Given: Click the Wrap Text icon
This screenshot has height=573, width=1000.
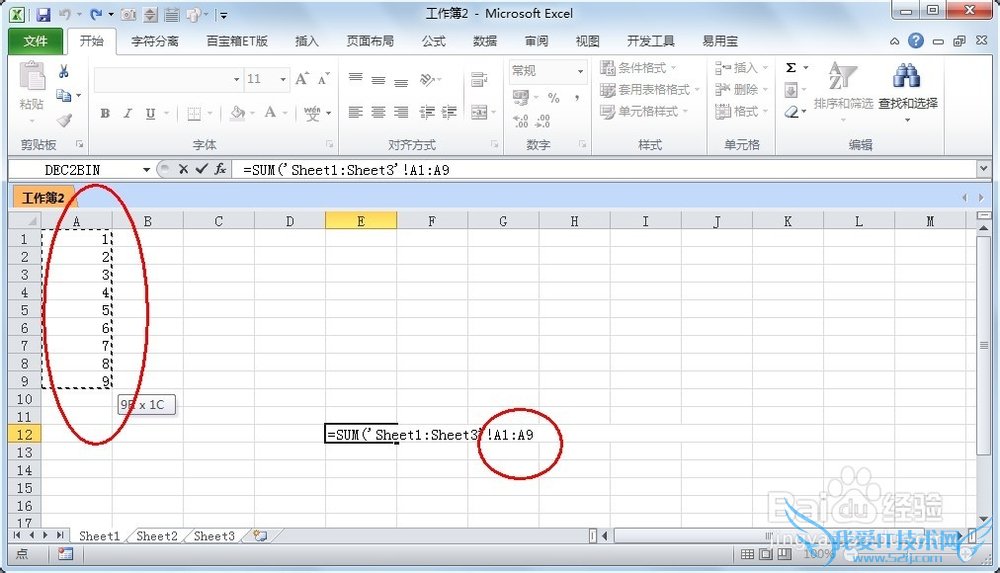Looking at the screenshot, I should click(x=479, y=80).
